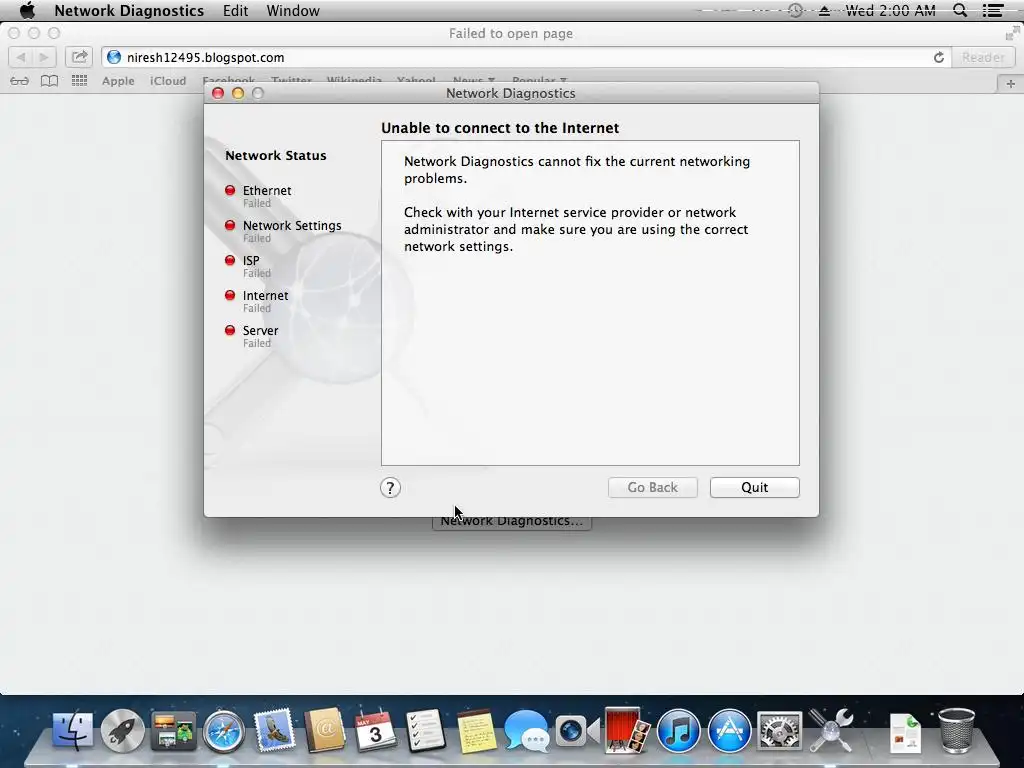Screen dimensions: 1024x768
Task: Close the Network Diagnostics window
Action: pyautogui.click(x=218, y=93)
